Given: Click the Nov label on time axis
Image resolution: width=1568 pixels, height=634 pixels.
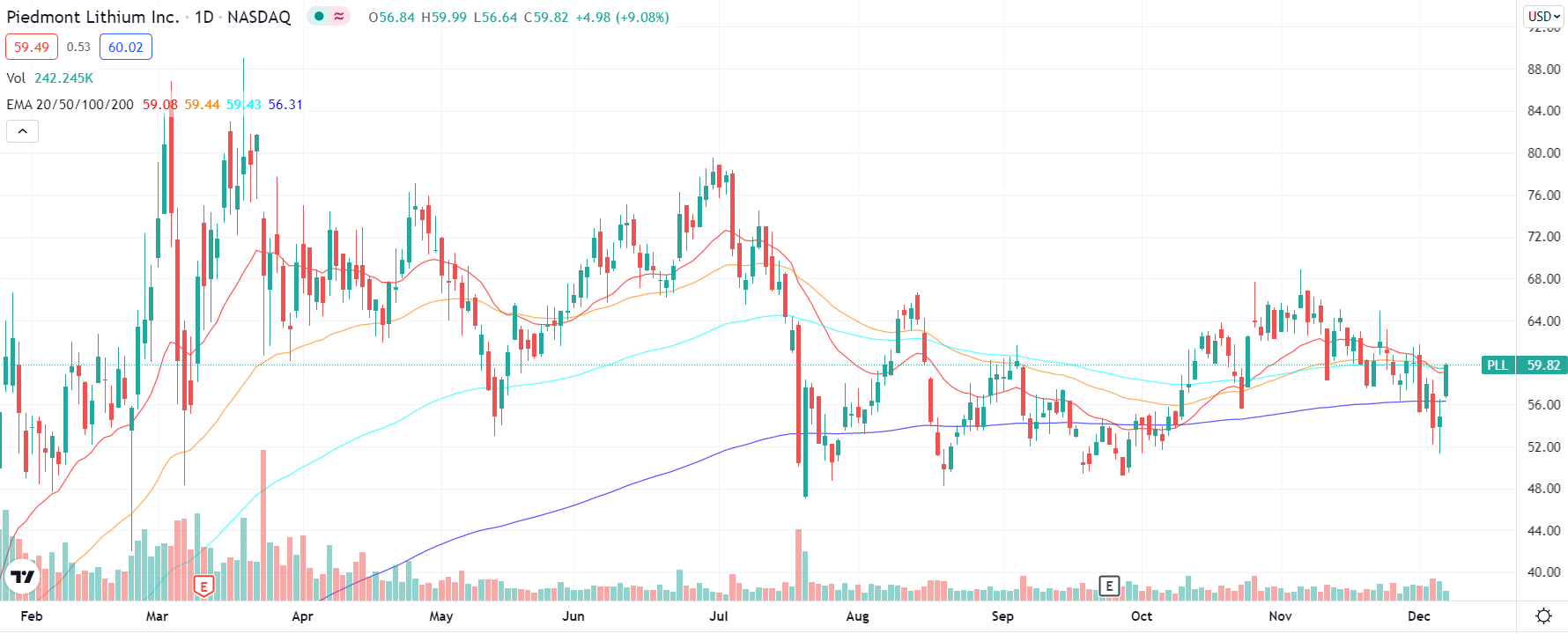Looking at the screenshot, I should (1280, 616).
